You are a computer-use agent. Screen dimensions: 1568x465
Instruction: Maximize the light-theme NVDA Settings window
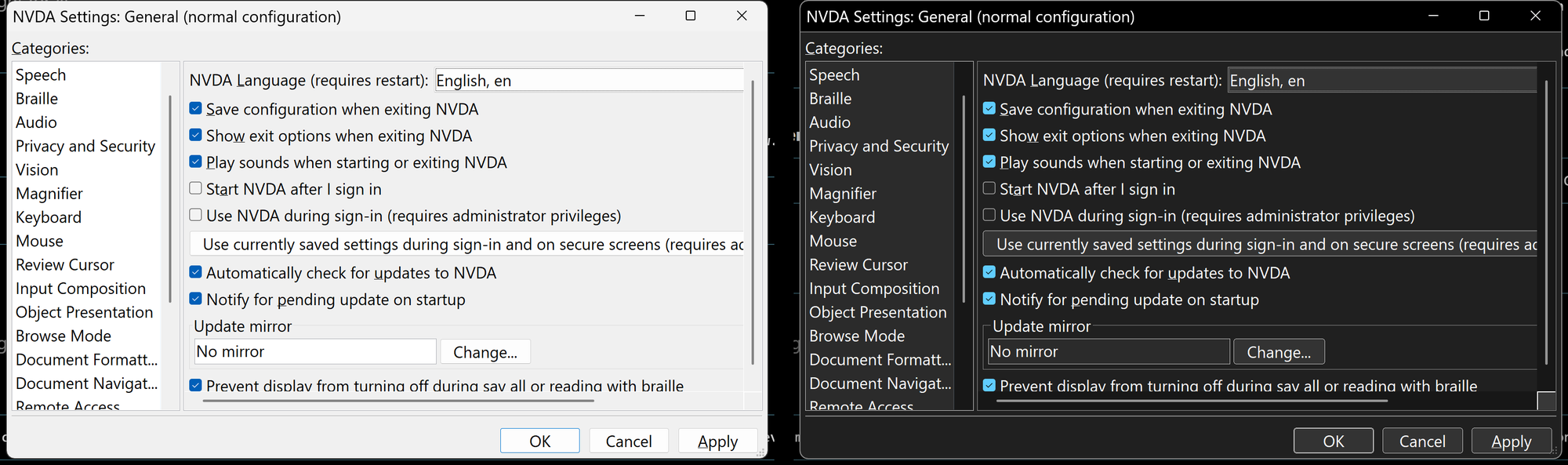tap(690, 16)
